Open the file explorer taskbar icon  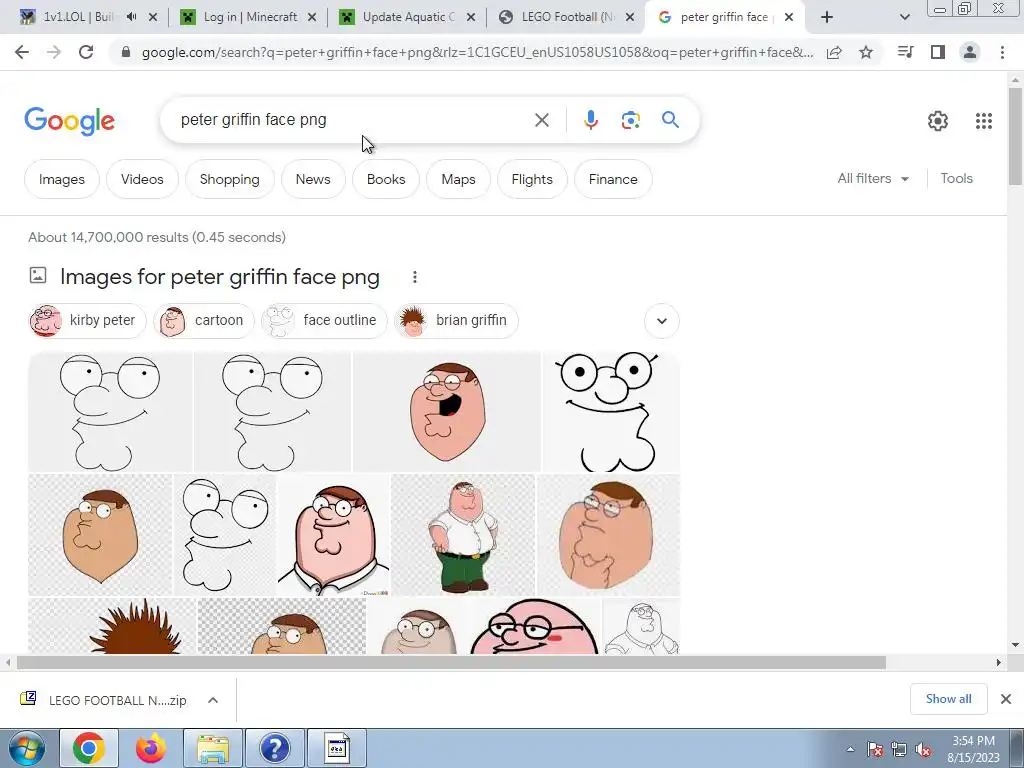click(x=213, y=748)
